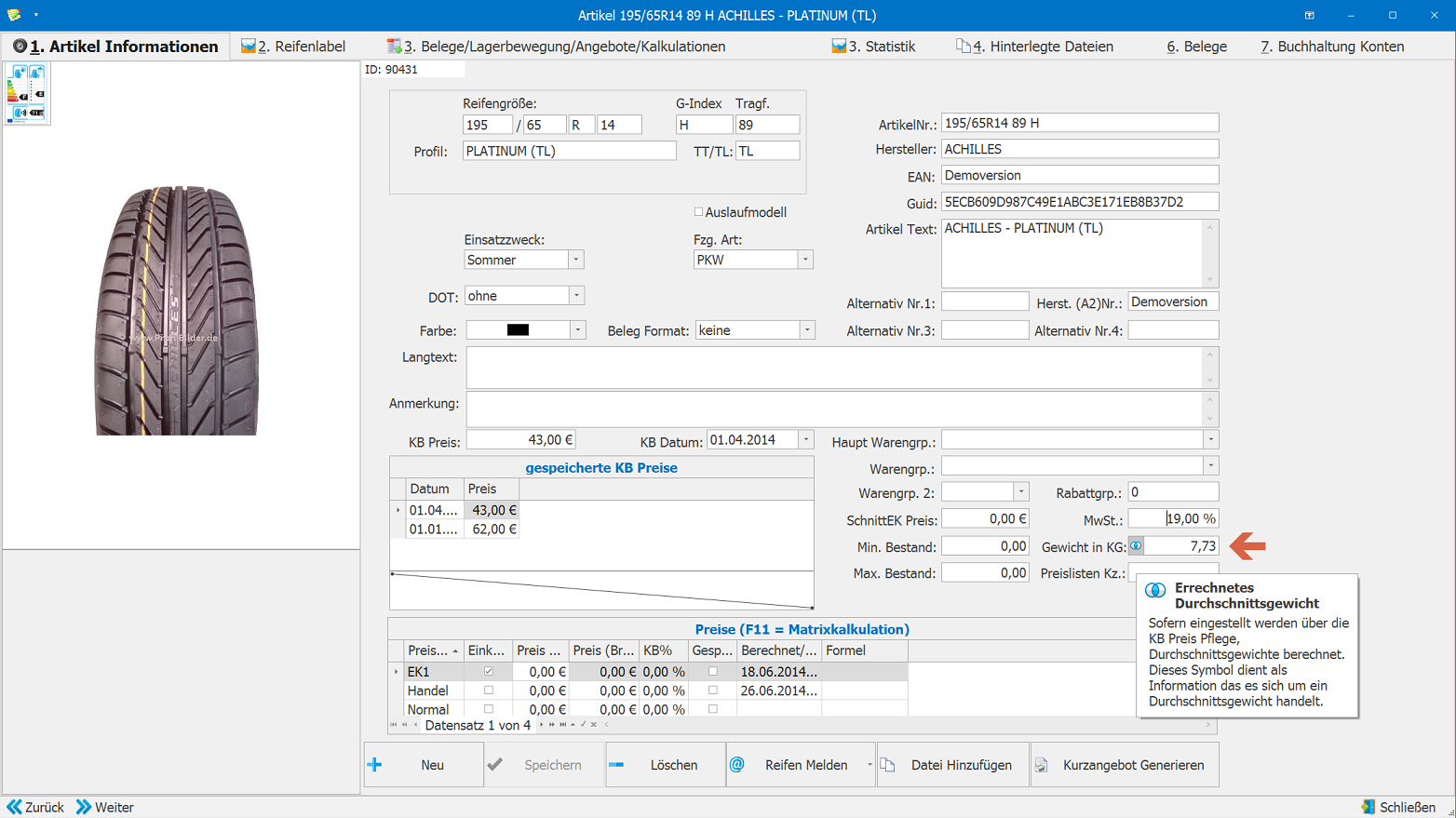Toggle Einkauf checkbox in Normal row
Screen dimensions: 1456x818
(488, 709)
